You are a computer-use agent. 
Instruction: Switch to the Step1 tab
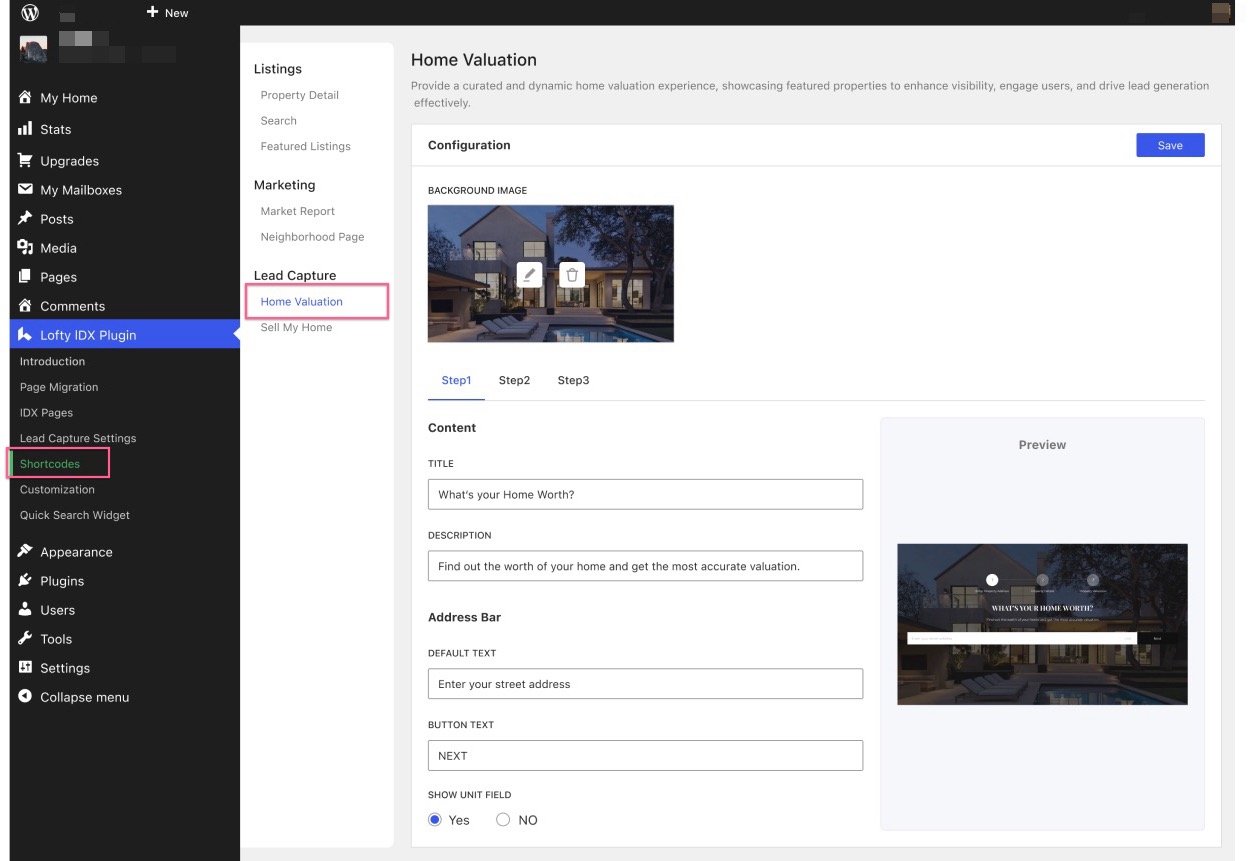[x=456, y=380]
